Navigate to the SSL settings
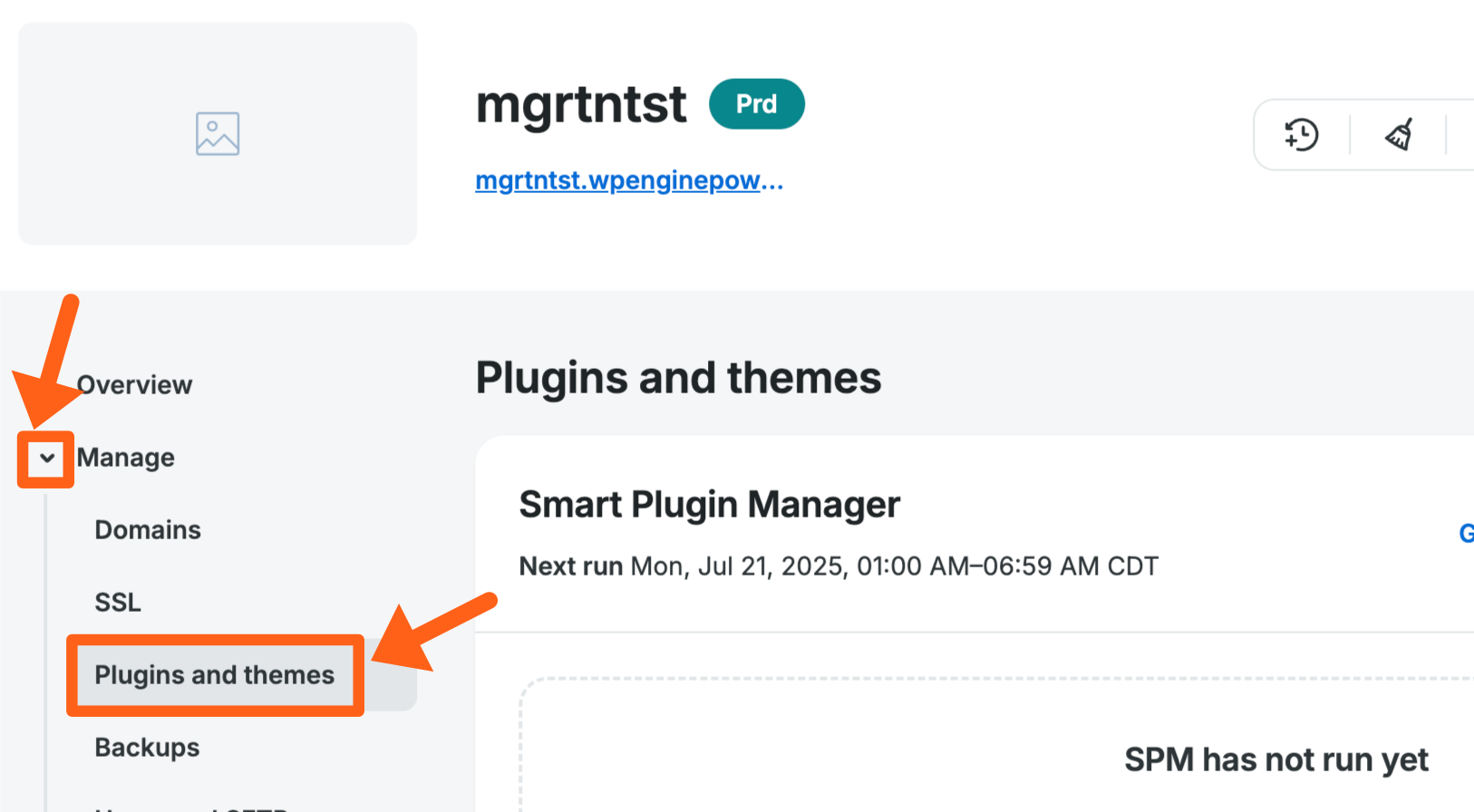The height and width of the screenshot is (812, 1474). tap(118, 603)
